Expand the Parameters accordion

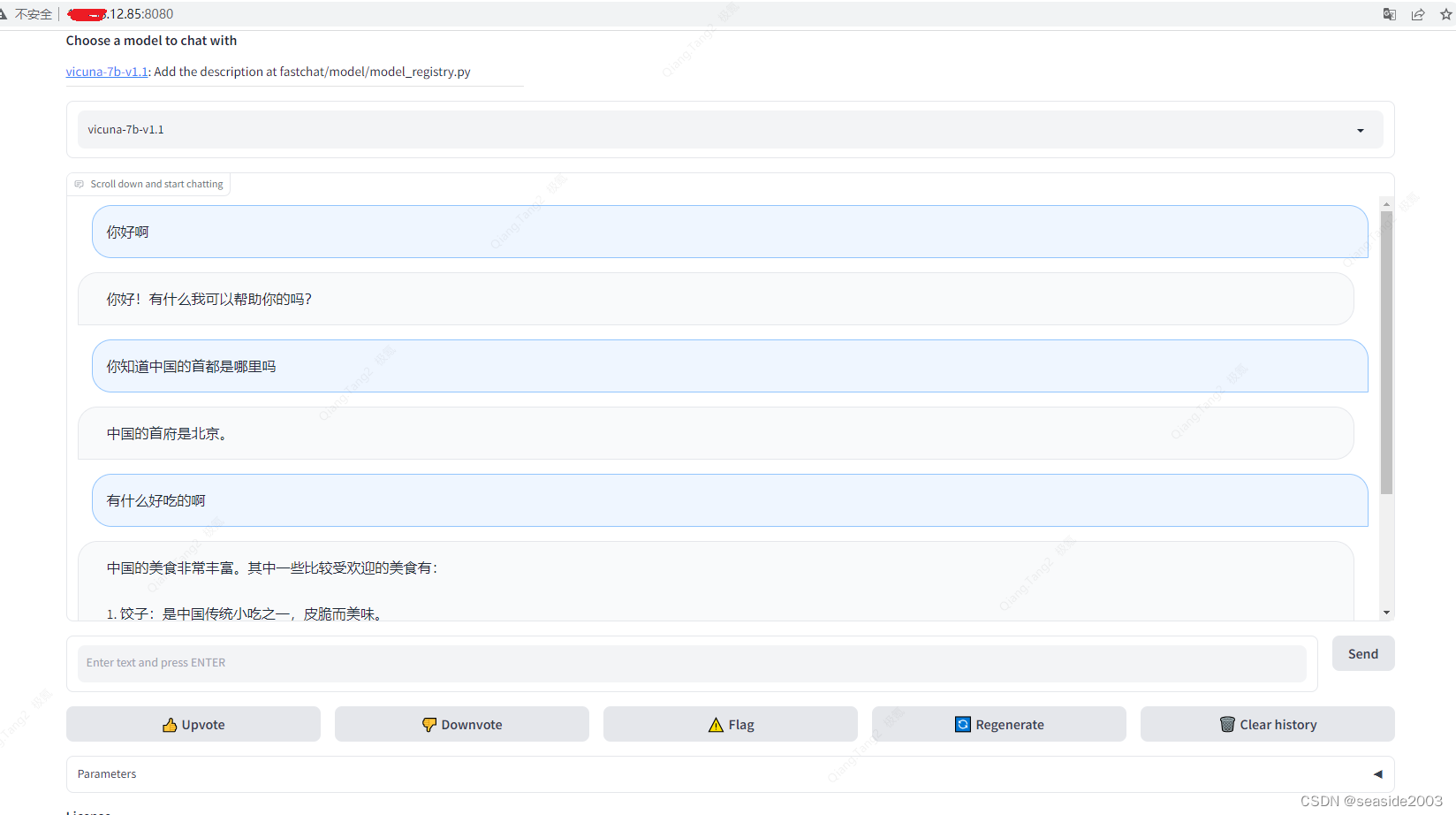pos(731,774)
